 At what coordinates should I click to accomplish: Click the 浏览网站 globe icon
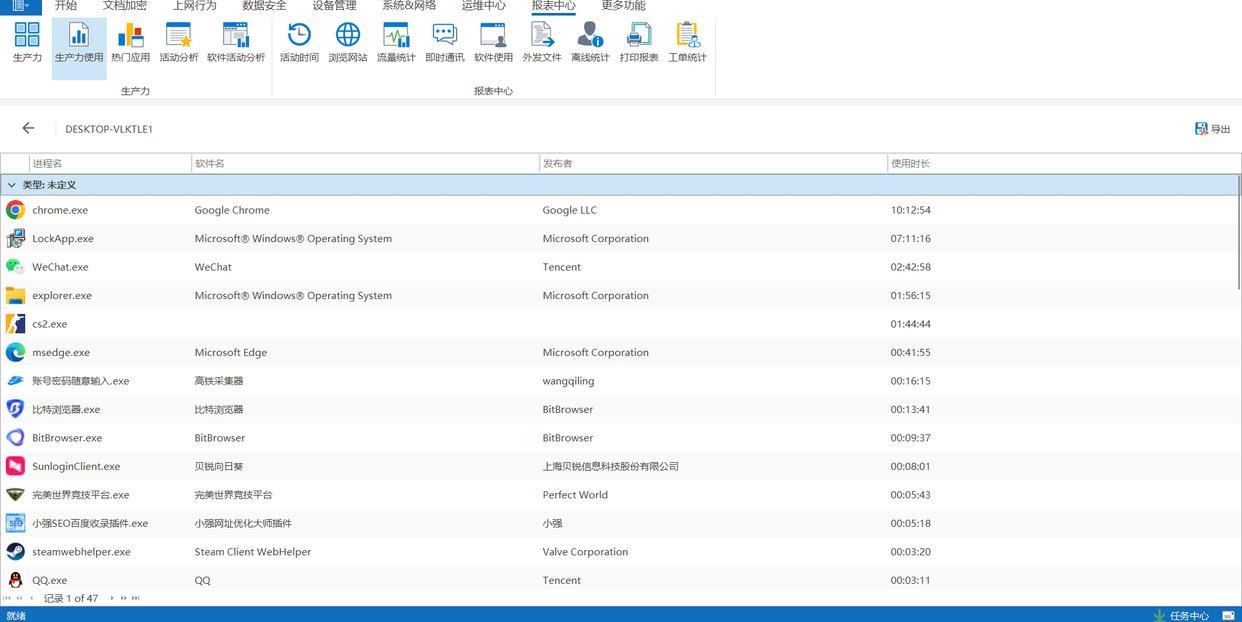click(347, 42)
